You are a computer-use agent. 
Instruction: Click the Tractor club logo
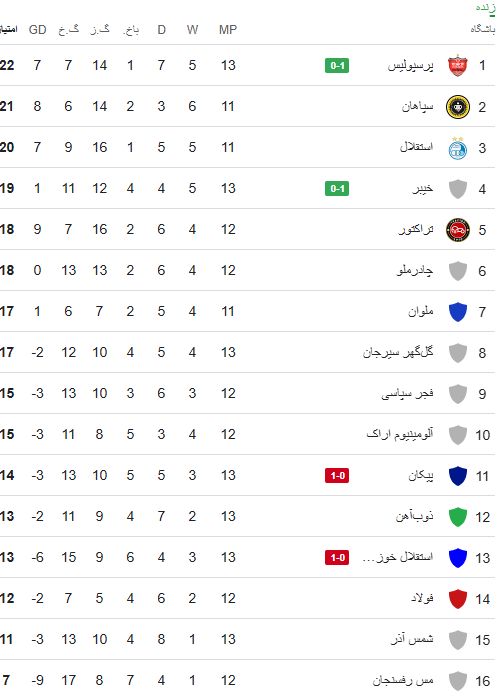457,230
